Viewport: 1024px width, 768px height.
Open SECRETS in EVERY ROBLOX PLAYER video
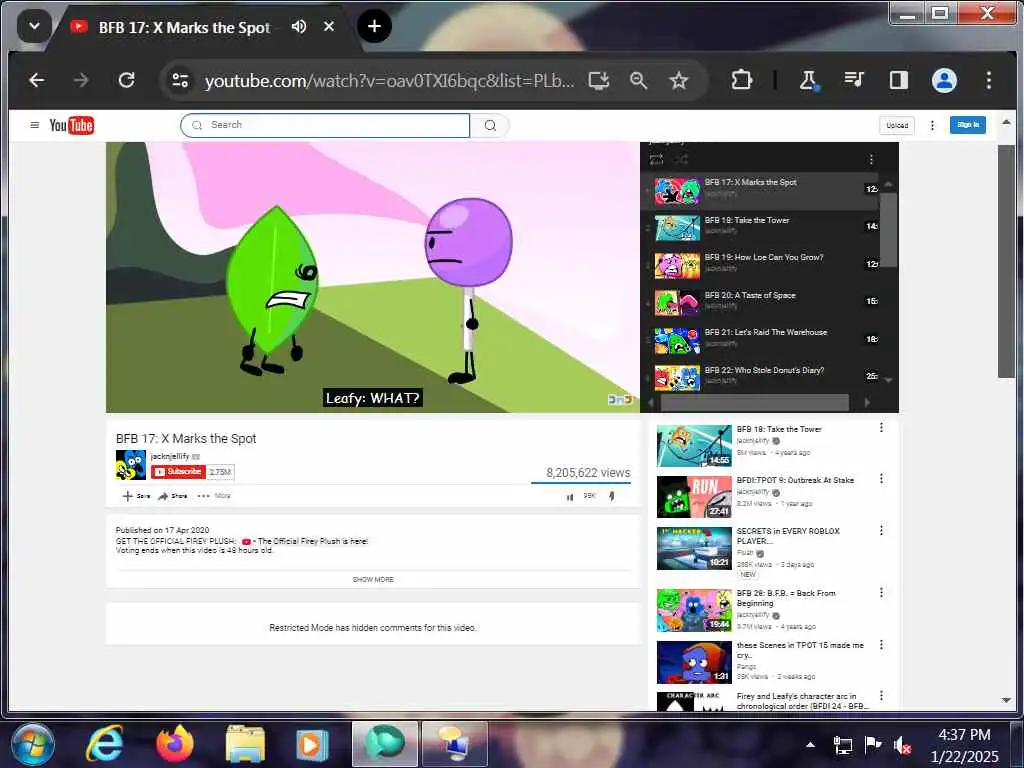click(x=788, y=536)
